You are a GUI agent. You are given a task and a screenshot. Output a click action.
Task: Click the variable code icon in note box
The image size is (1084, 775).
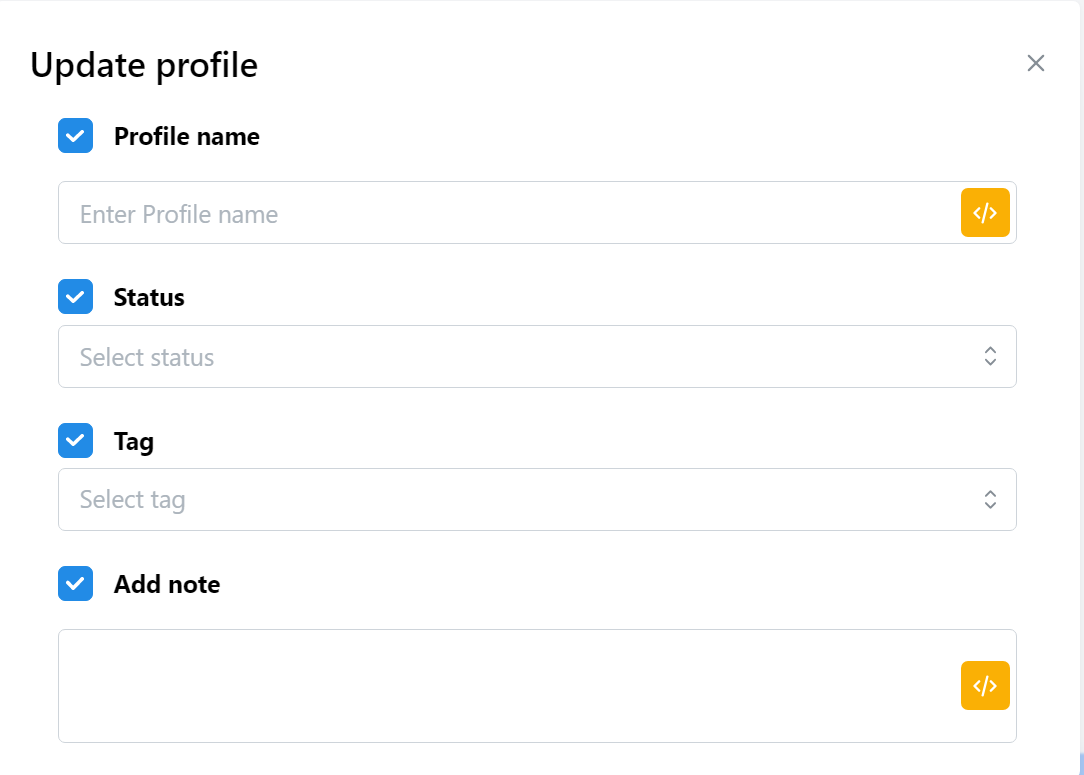tap(985, 685)
